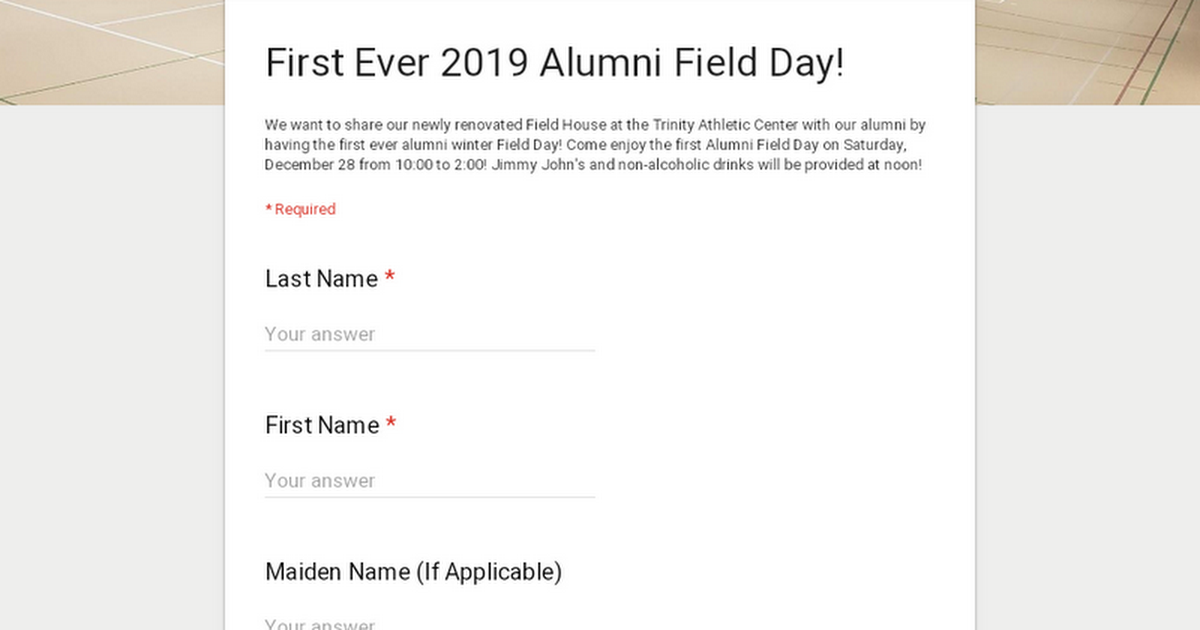Click the gym floor banner image left of form

coord(110,50)
